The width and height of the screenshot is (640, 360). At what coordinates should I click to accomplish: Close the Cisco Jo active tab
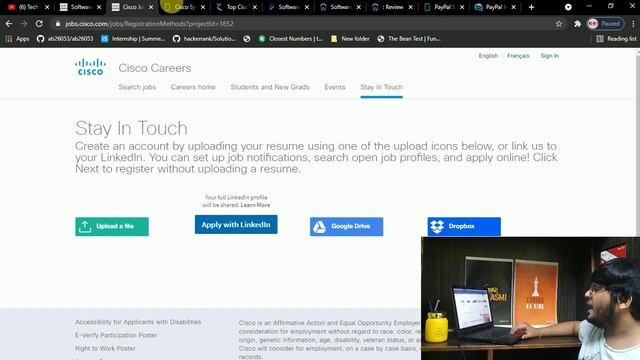click(151, 7)
